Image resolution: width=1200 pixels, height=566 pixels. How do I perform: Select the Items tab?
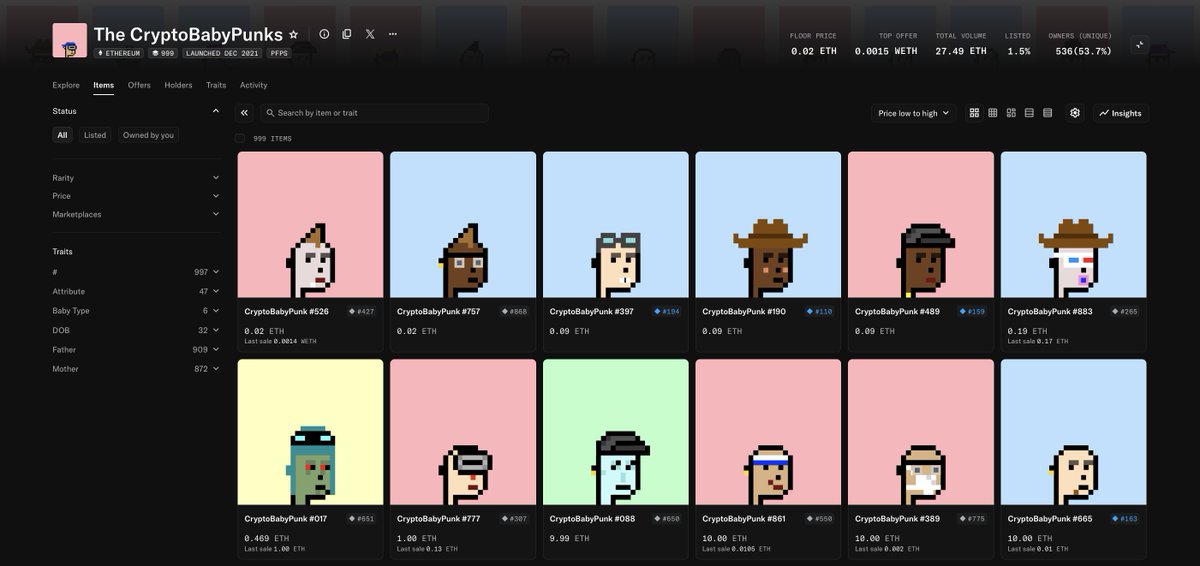pyautogui.click(x=103, y=85)
